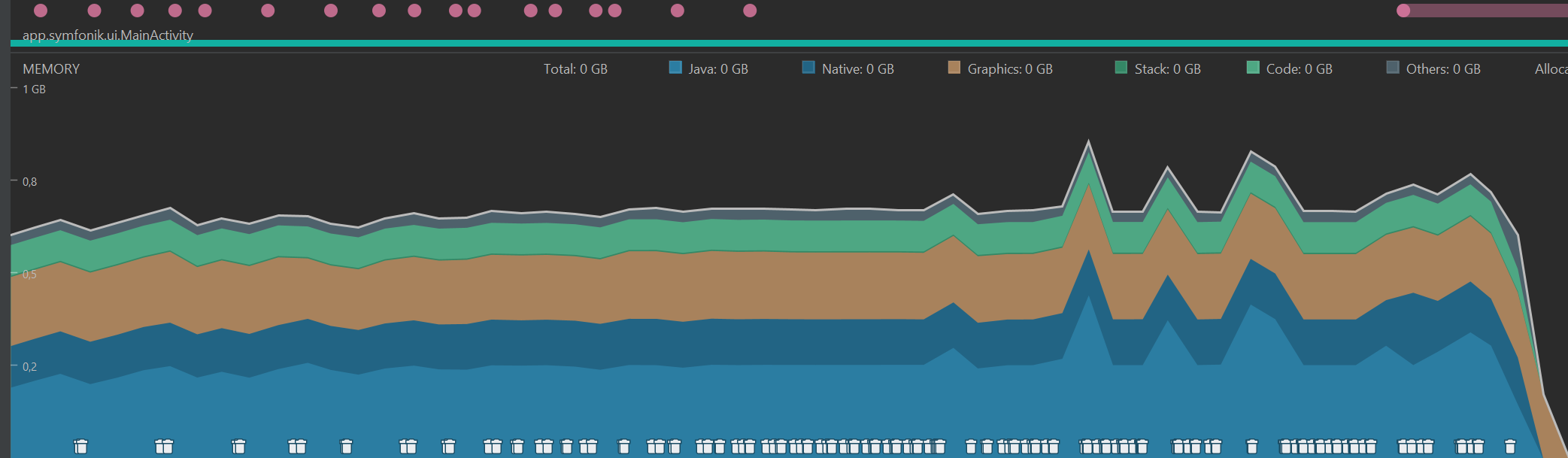Click the 0,8 axis tick label
The image size is (1568, 458).
pos(29,182)
